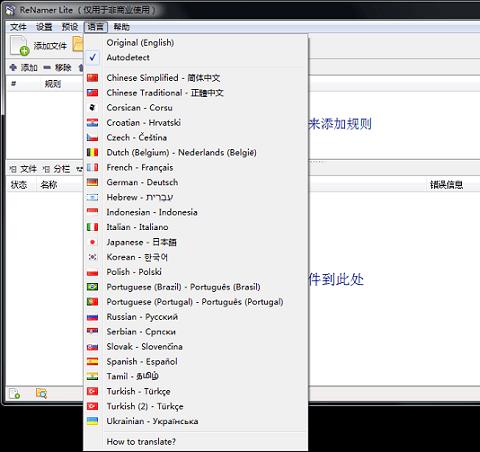The height and width of the screenshot is (452, 480).
Task: Choose Chinese Traditional language
Action: [x=196, y=93]
